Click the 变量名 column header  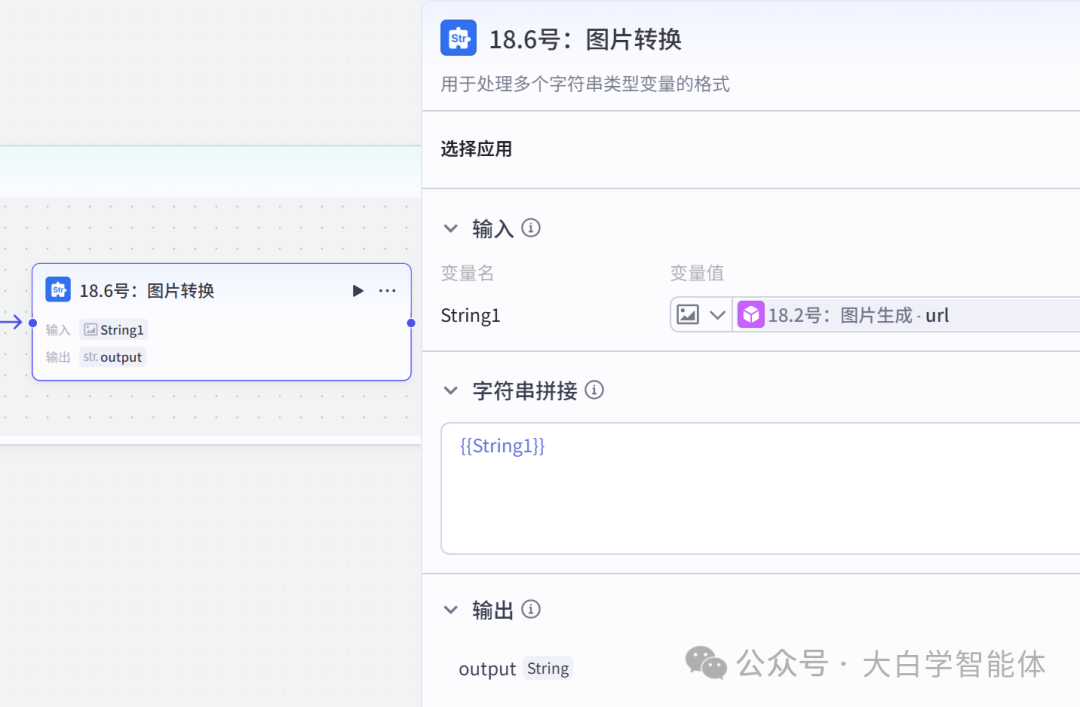click(x=468, y=273)
